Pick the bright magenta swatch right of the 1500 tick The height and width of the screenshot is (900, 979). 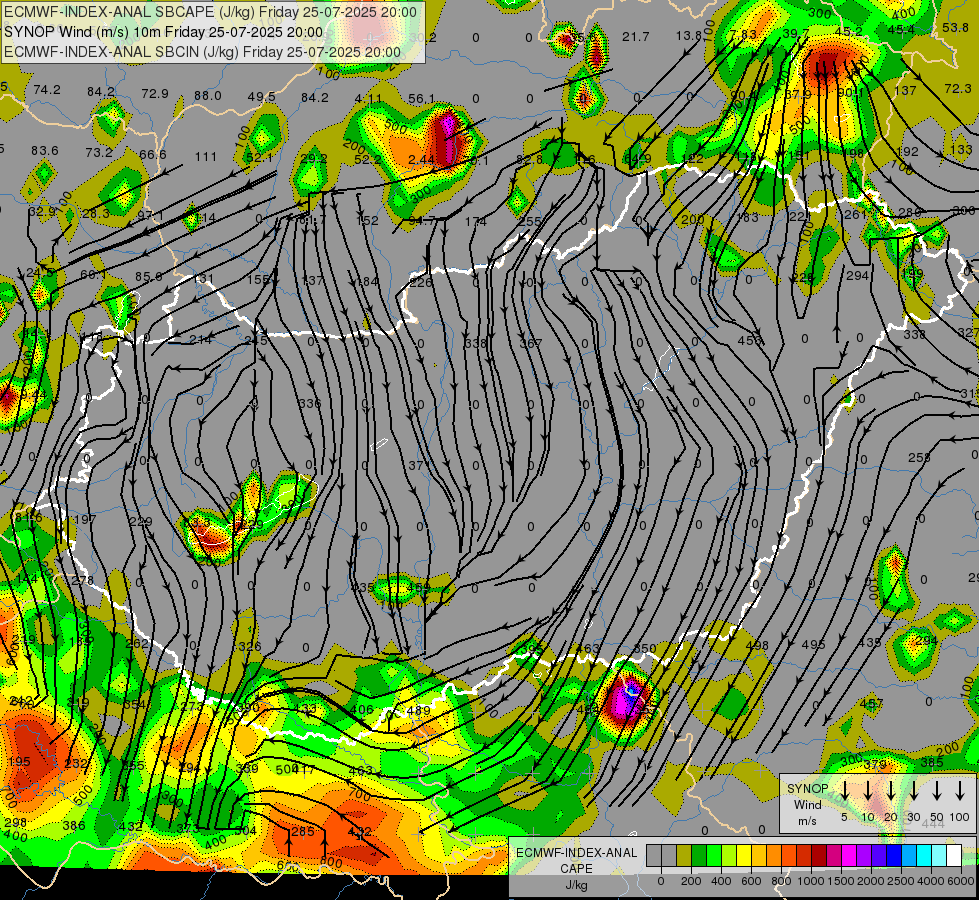pos(849,856)
